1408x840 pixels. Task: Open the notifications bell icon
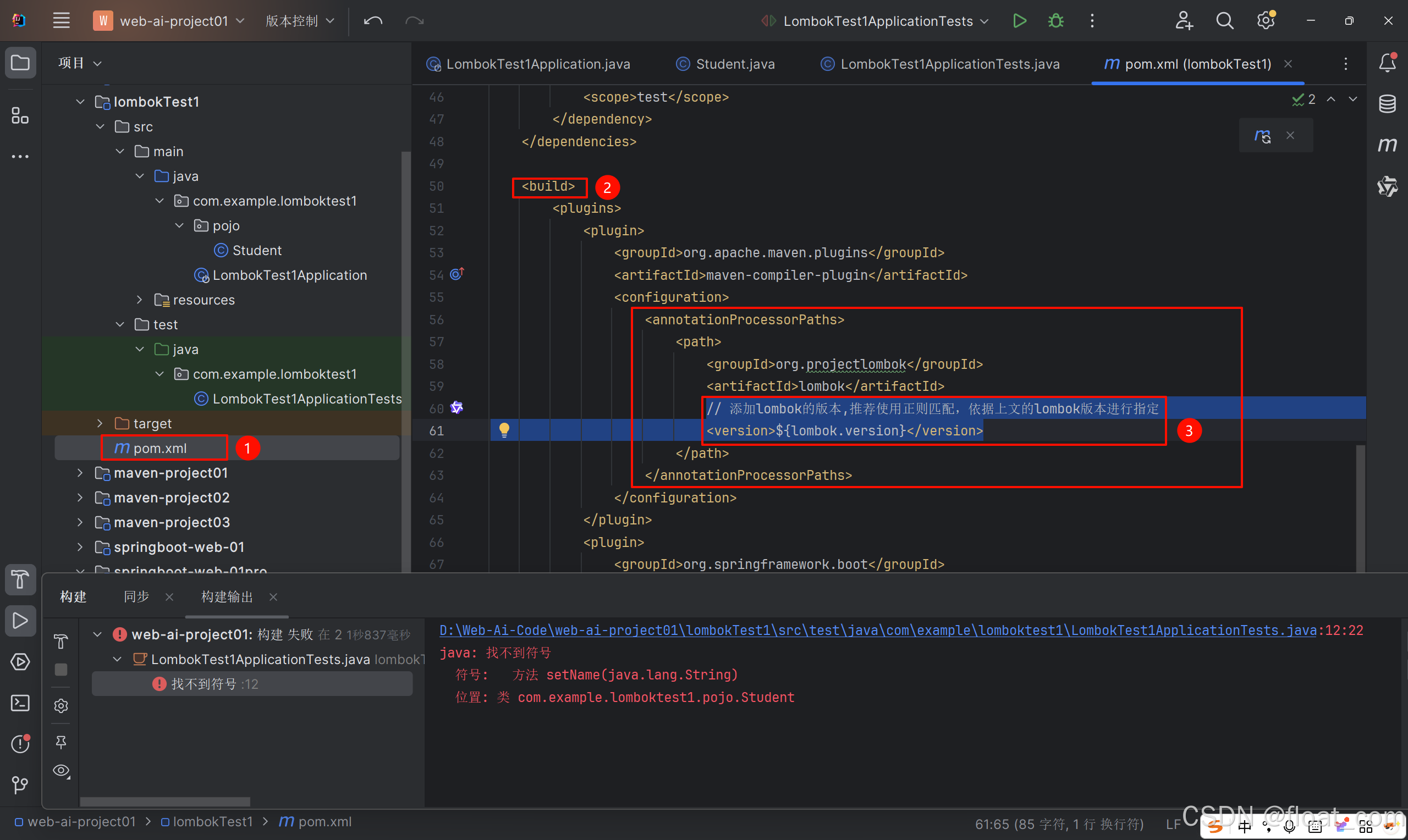click(x=1387, y=62)
